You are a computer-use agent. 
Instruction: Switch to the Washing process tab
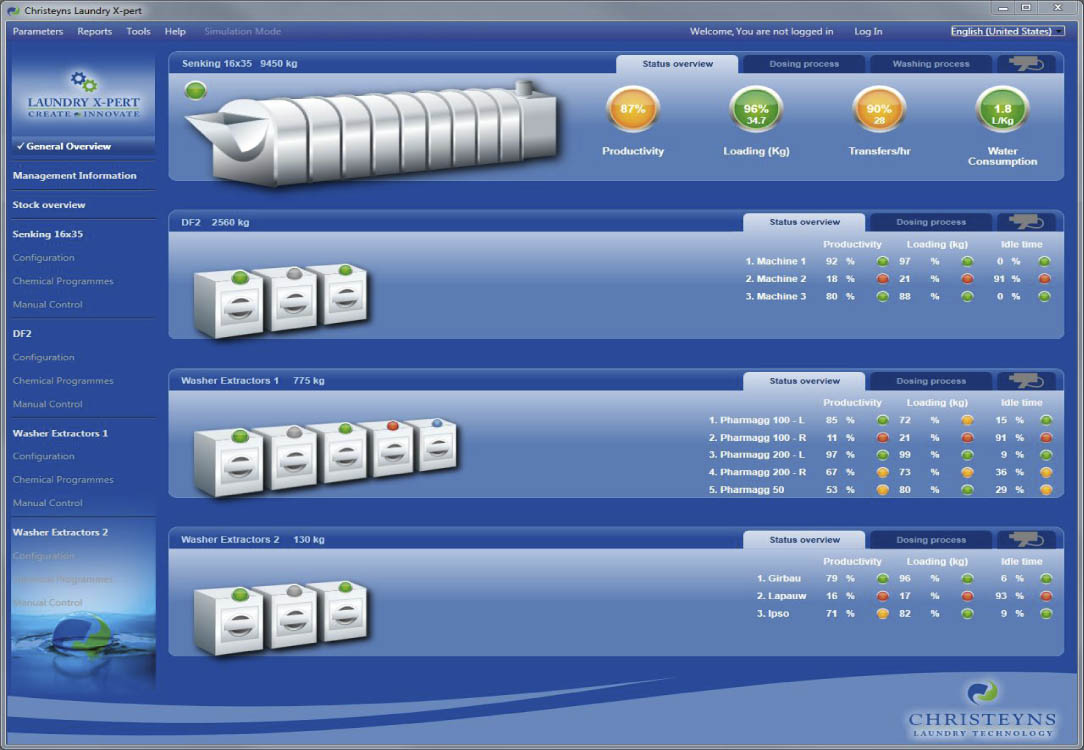click(931, 64)
